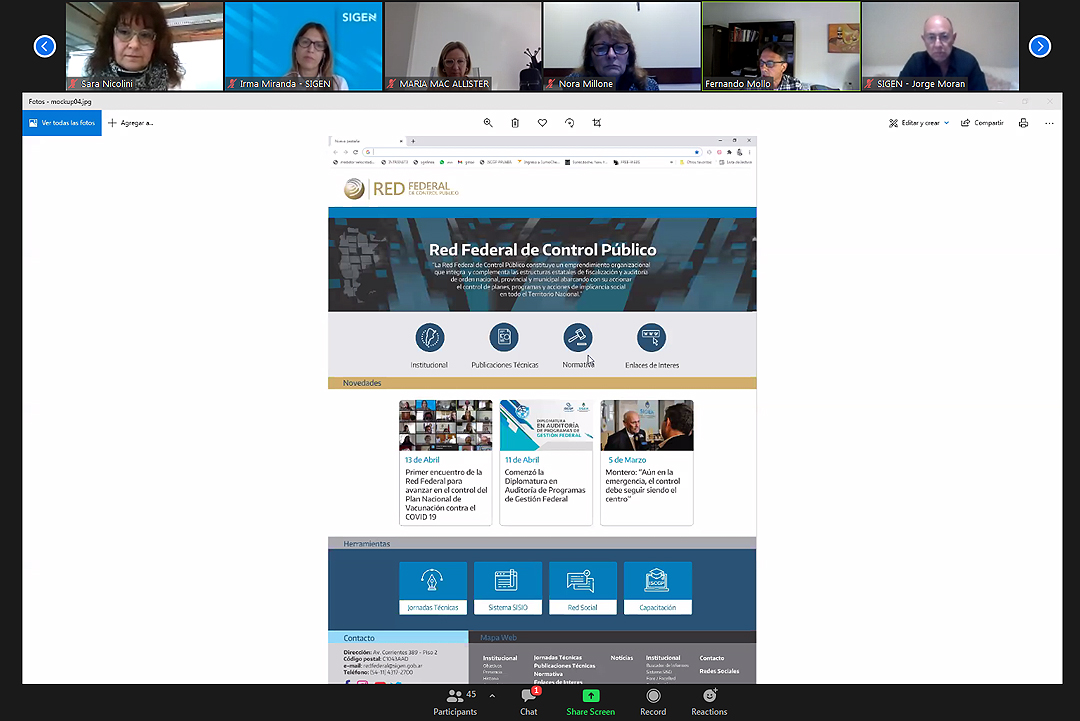Image resolution: width=1080 pixels, height=721 pixels.
Task: Open 'Editar y crear' dropdown
Action: pos(919,123)
